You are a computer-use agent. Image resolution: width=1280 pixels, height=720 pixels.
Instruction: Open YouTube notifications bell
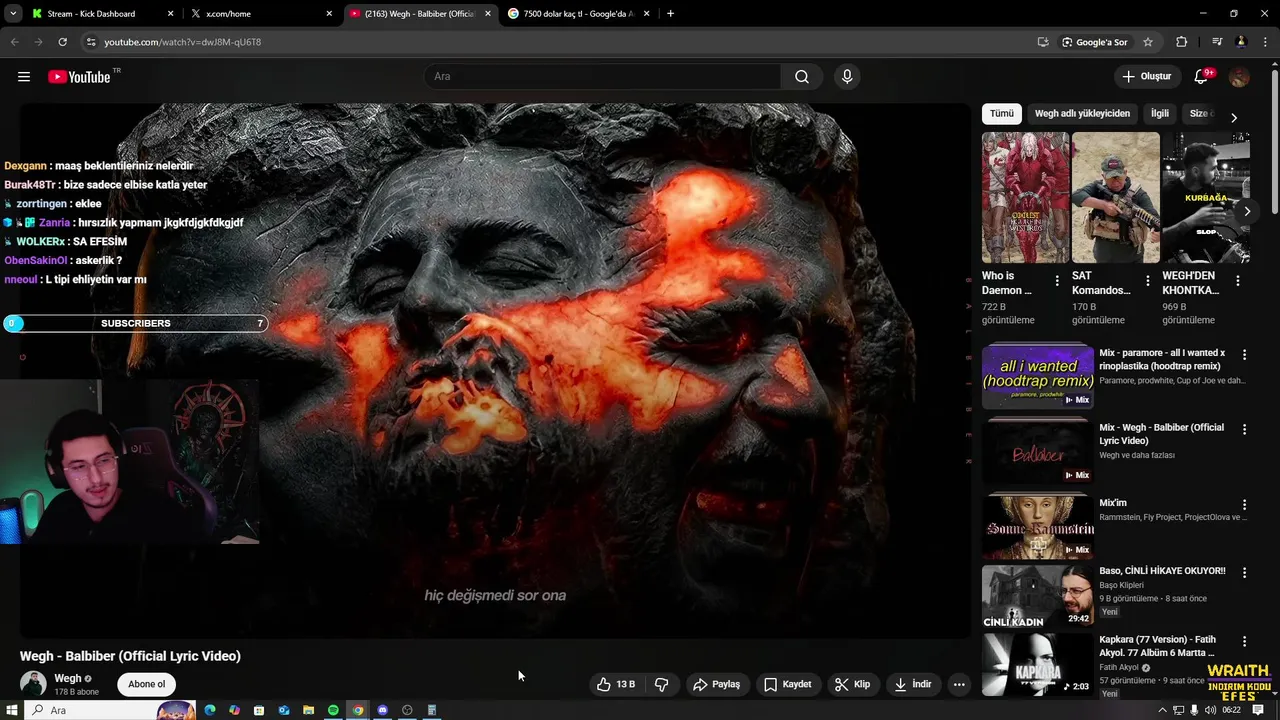coord(1202,77)
